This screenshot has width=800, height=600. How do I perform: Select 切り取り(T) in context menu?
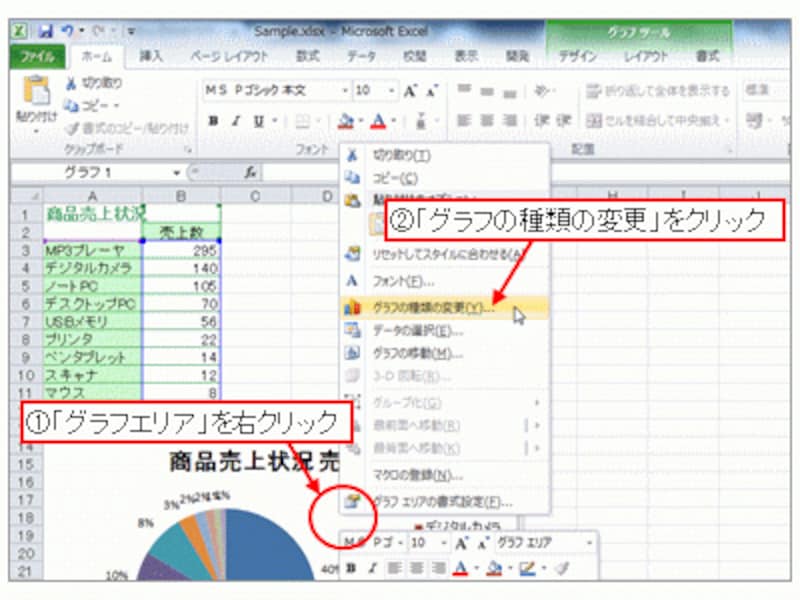445,155
